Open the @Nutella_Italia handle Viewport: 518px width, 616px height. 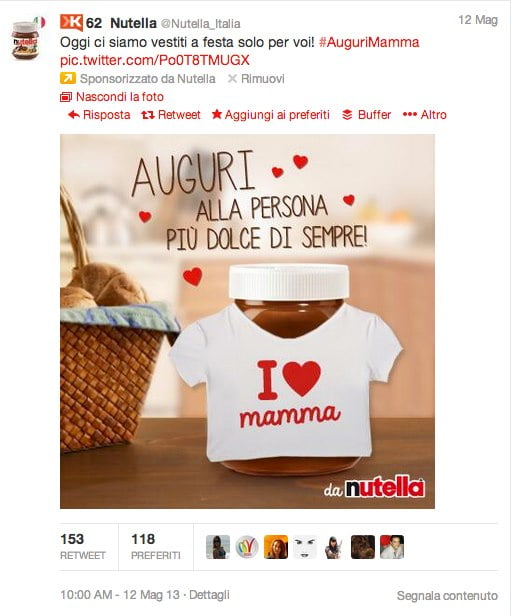click(201, 24)
